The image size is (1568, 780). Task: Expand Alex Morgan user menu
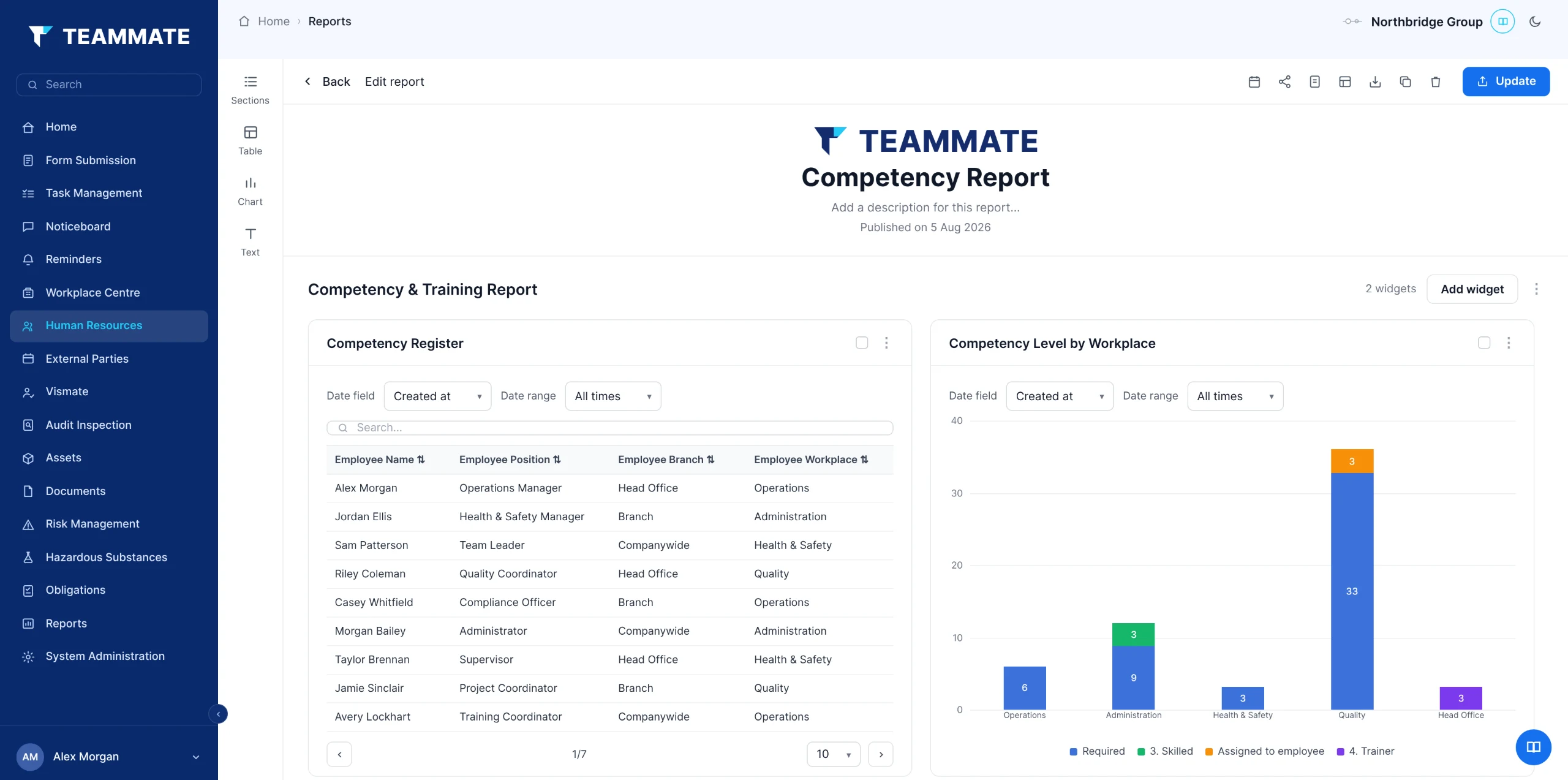coord(109,757)
